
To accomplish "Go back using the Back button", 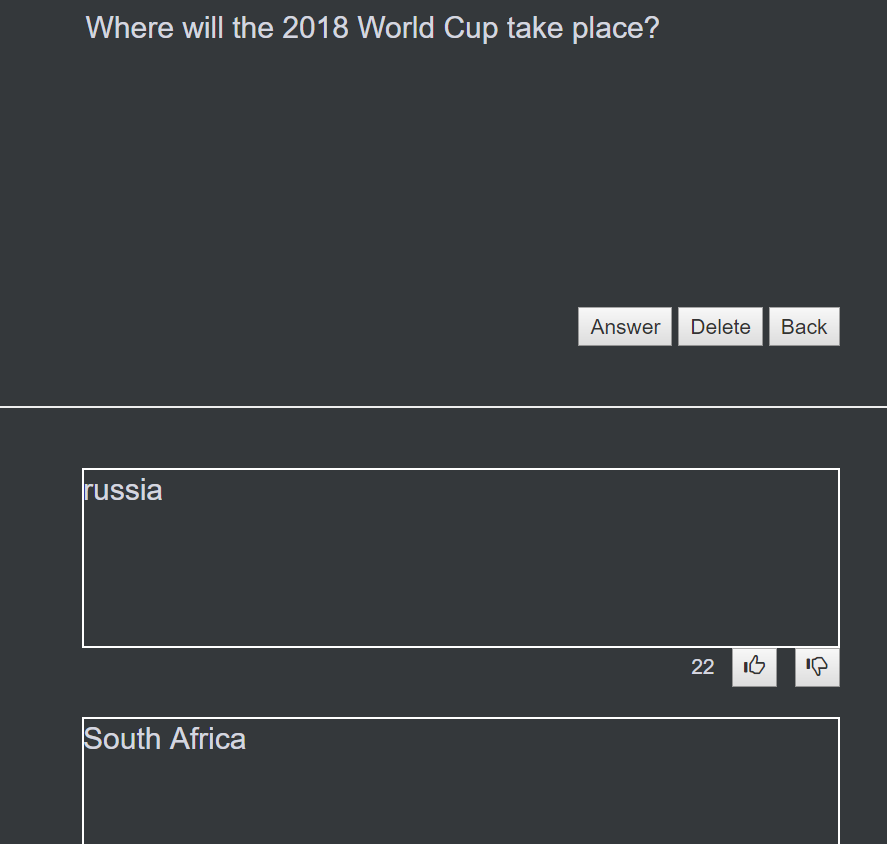I will (804, 326).
